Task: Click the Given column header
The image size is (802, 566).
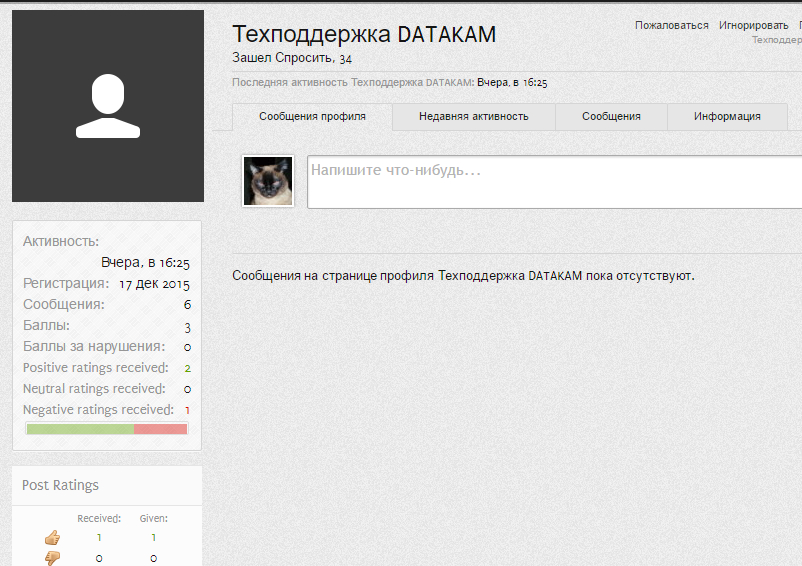Action: 153,518
